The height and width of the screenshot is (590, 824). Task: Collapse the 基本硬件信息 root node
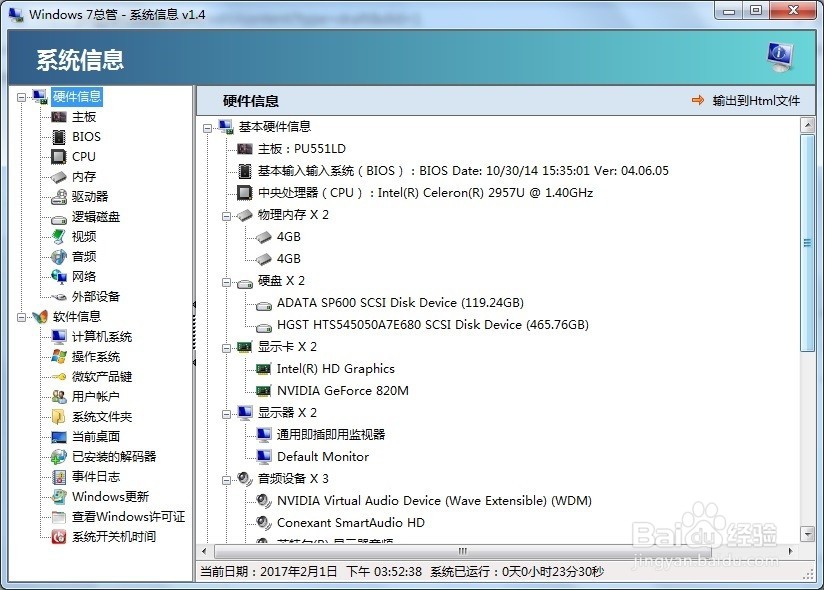click(208, 128)
